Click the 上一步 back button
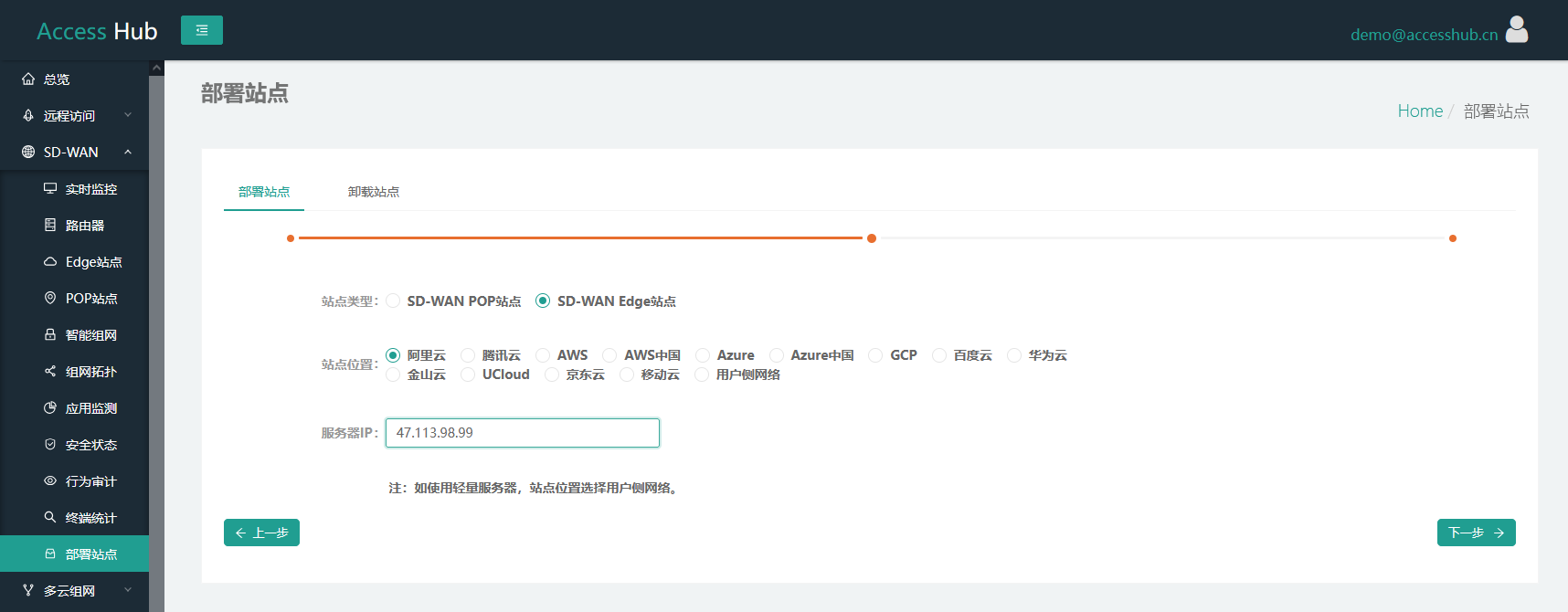 point(261,533)
